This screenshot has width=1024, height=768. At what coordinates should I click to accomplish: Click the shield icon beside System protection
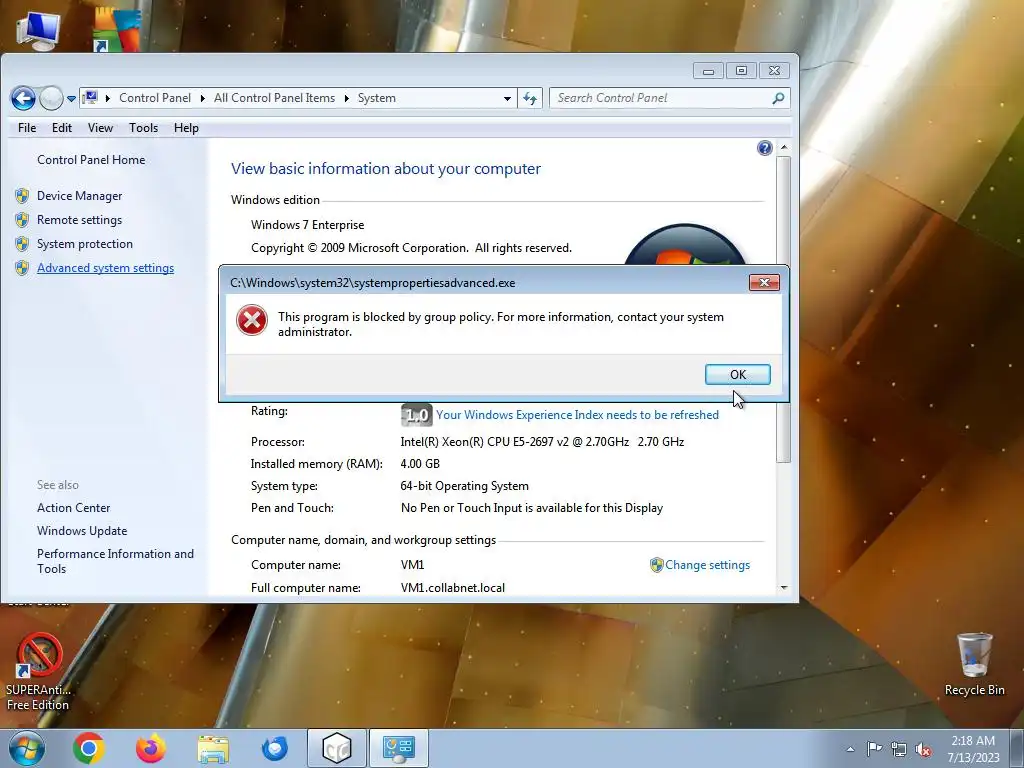[22, 244]
